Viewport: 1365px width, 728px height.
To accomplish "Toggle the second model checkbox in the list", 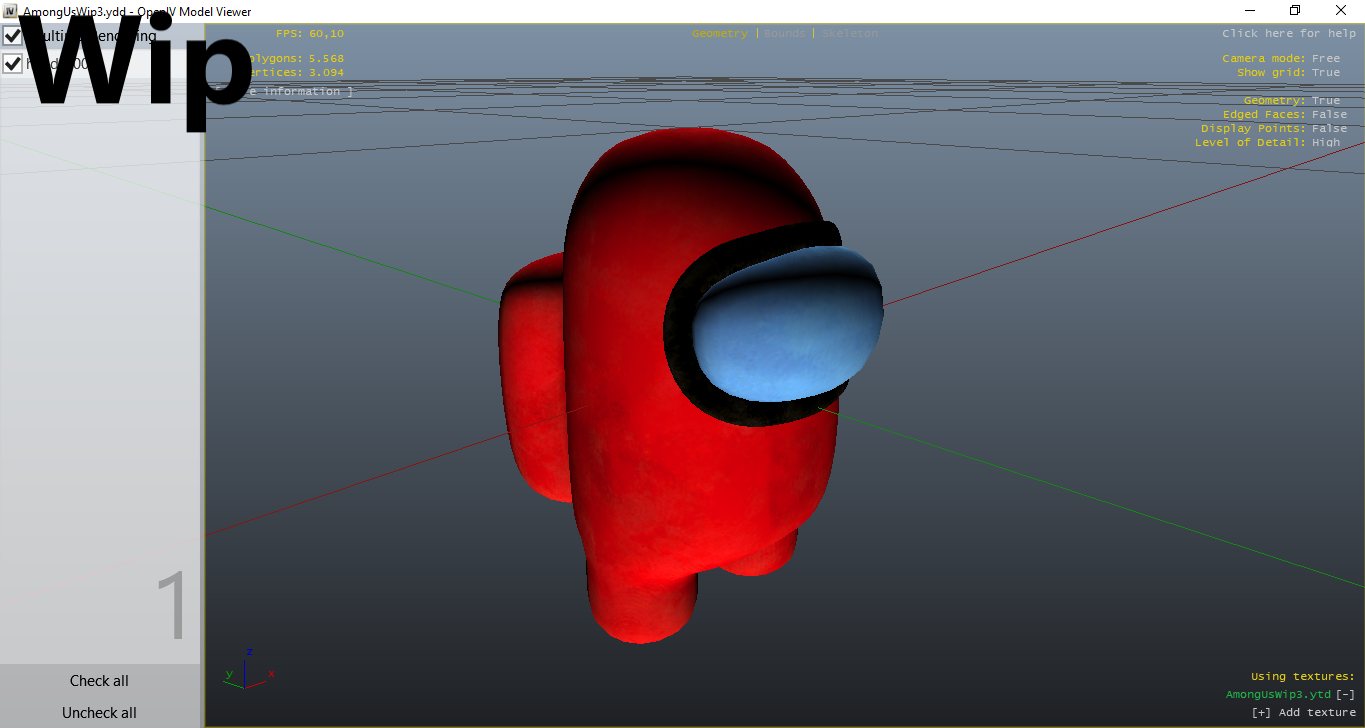I will (x=13, y=64).
